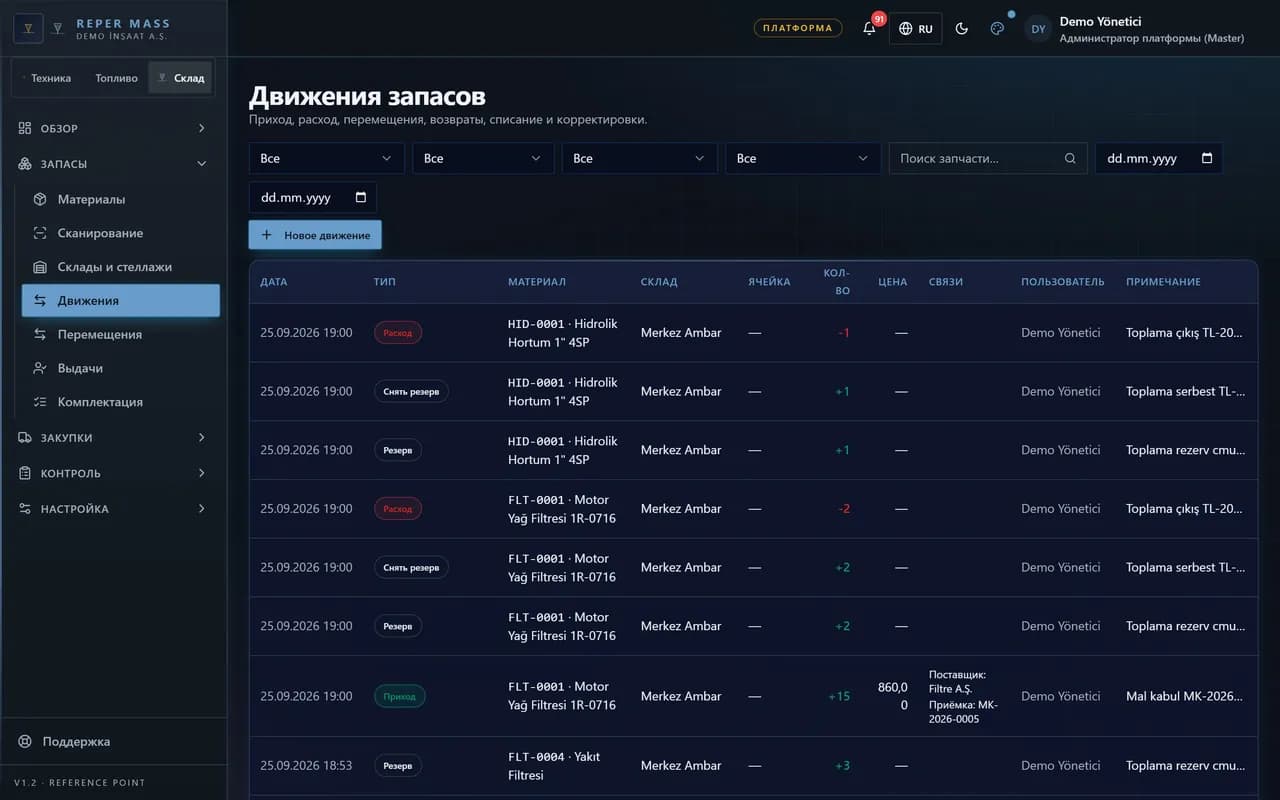
Task: Click the Материалы box icon
Action: (40, 199)
